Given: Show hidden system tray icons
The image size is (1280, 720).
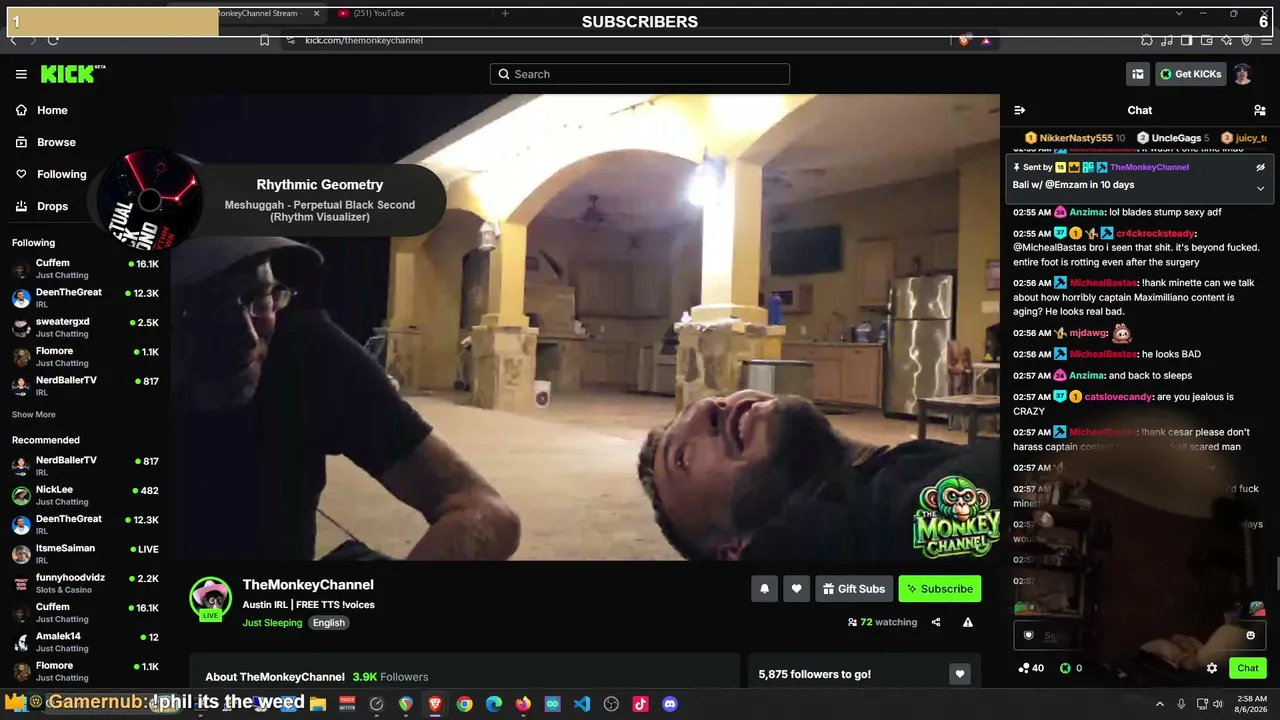Looking at the screenshot, I should point(1160,704).
